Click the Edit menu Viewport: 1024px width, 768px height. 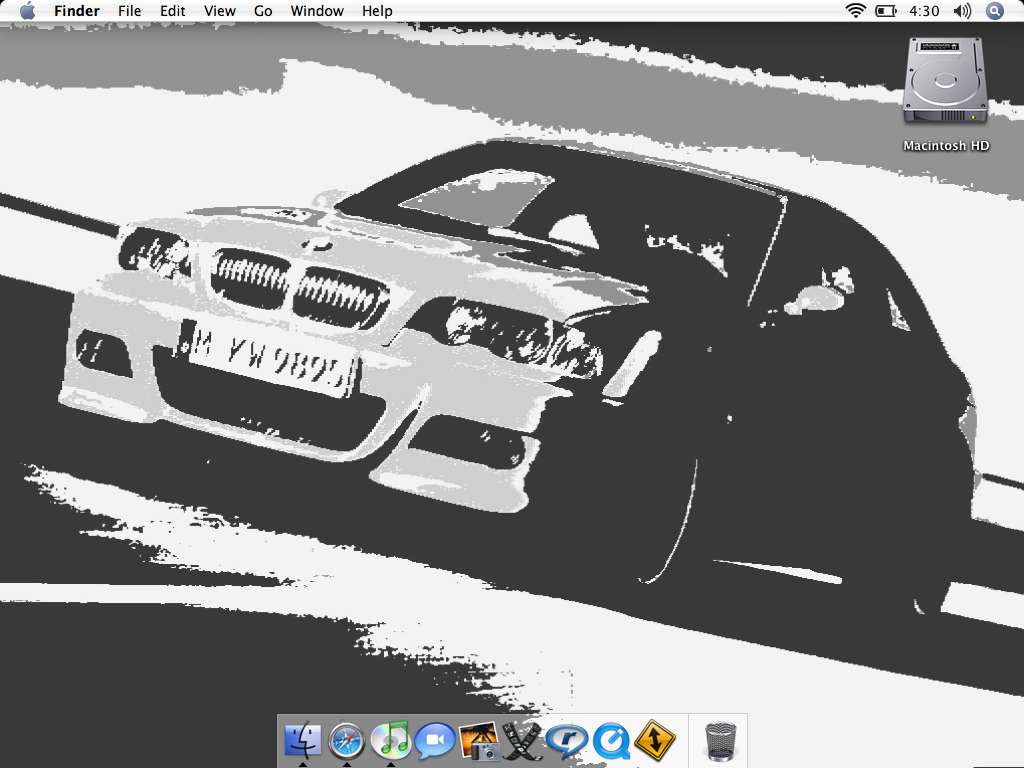coord(173,11)
